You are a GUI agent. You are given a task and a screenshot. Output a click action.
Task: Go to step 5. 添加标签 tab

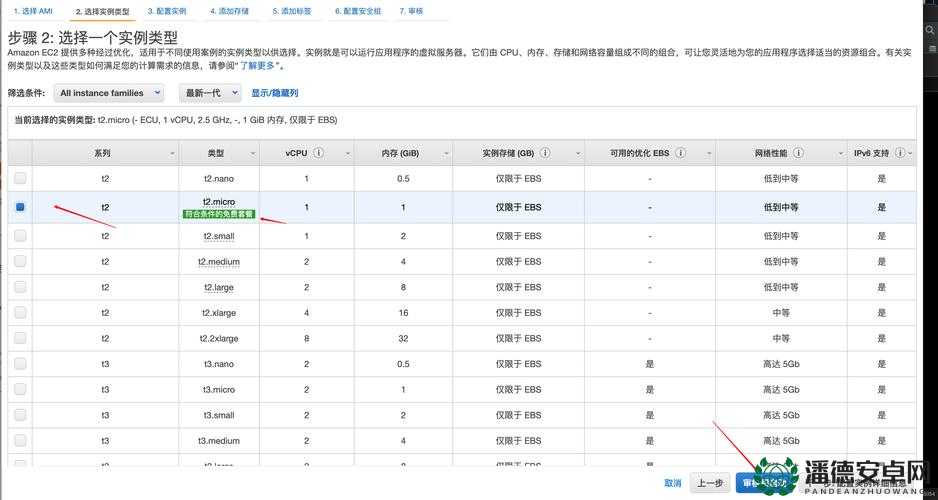click(x=292, y=11)
